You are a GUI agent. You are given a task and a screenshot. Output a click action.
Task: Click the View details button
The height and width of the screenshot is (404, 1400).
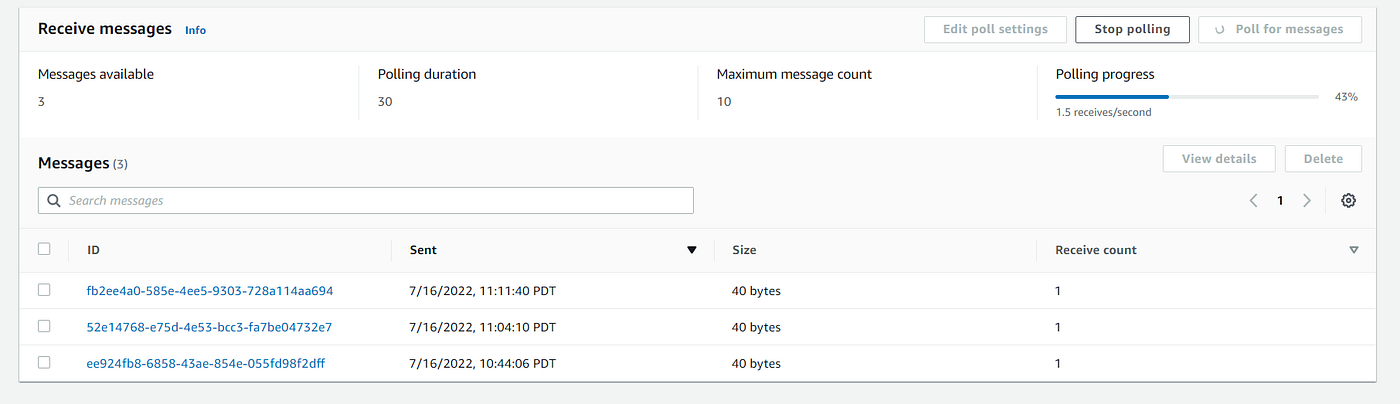click(1218, 159)
